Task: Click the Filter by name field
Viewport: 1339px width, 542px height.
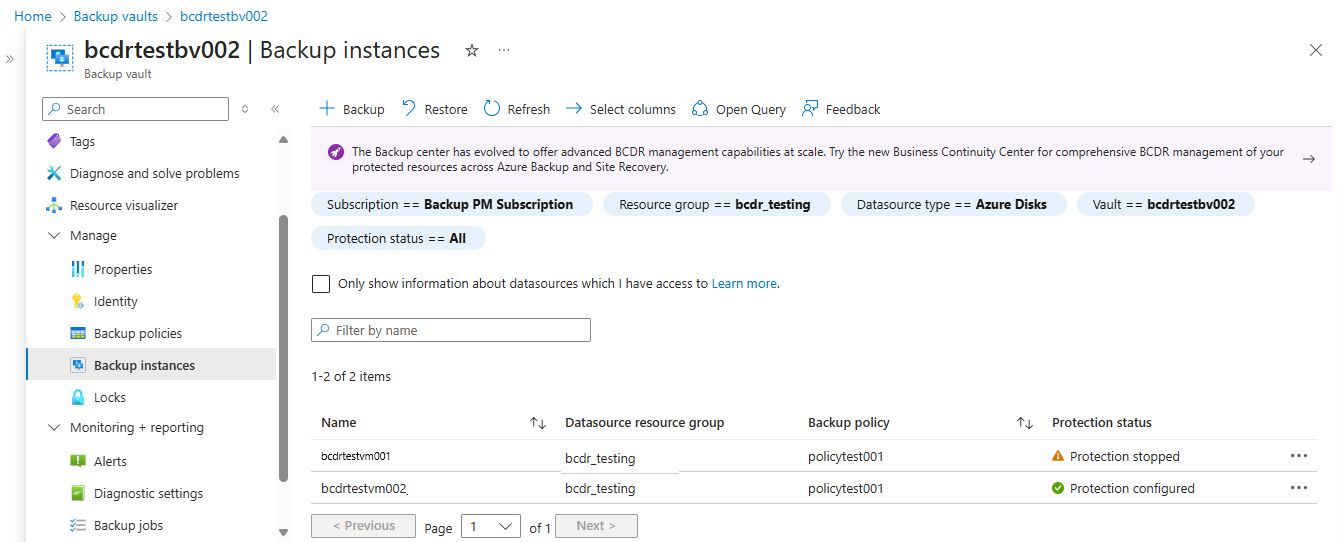Action: 451,330
